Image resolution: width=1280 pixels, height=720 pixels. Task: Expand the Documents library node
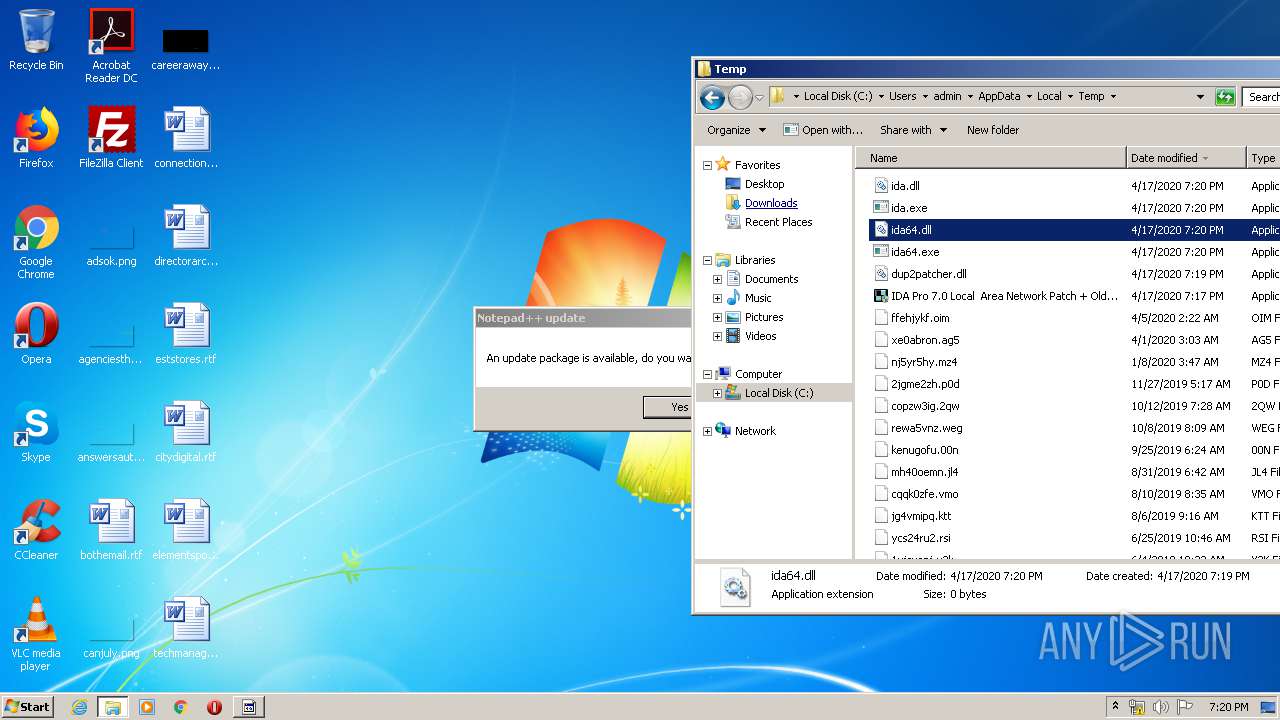pos(717,279)
